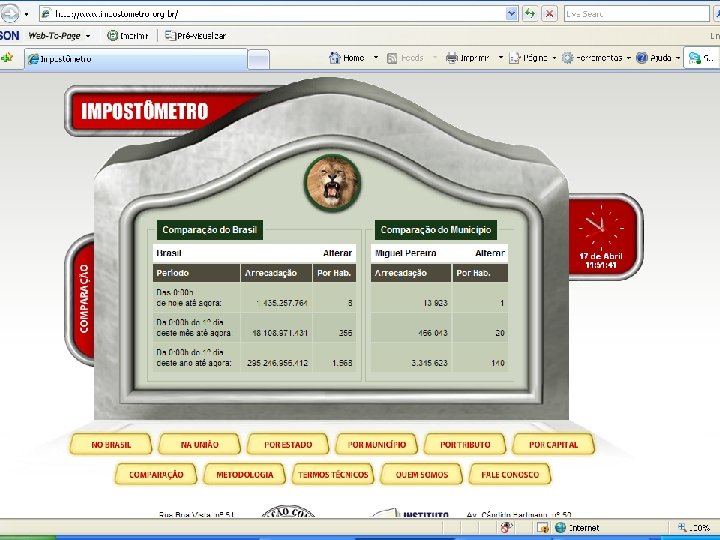Click the QUEM SOMOS button

[x=422, y=474]
